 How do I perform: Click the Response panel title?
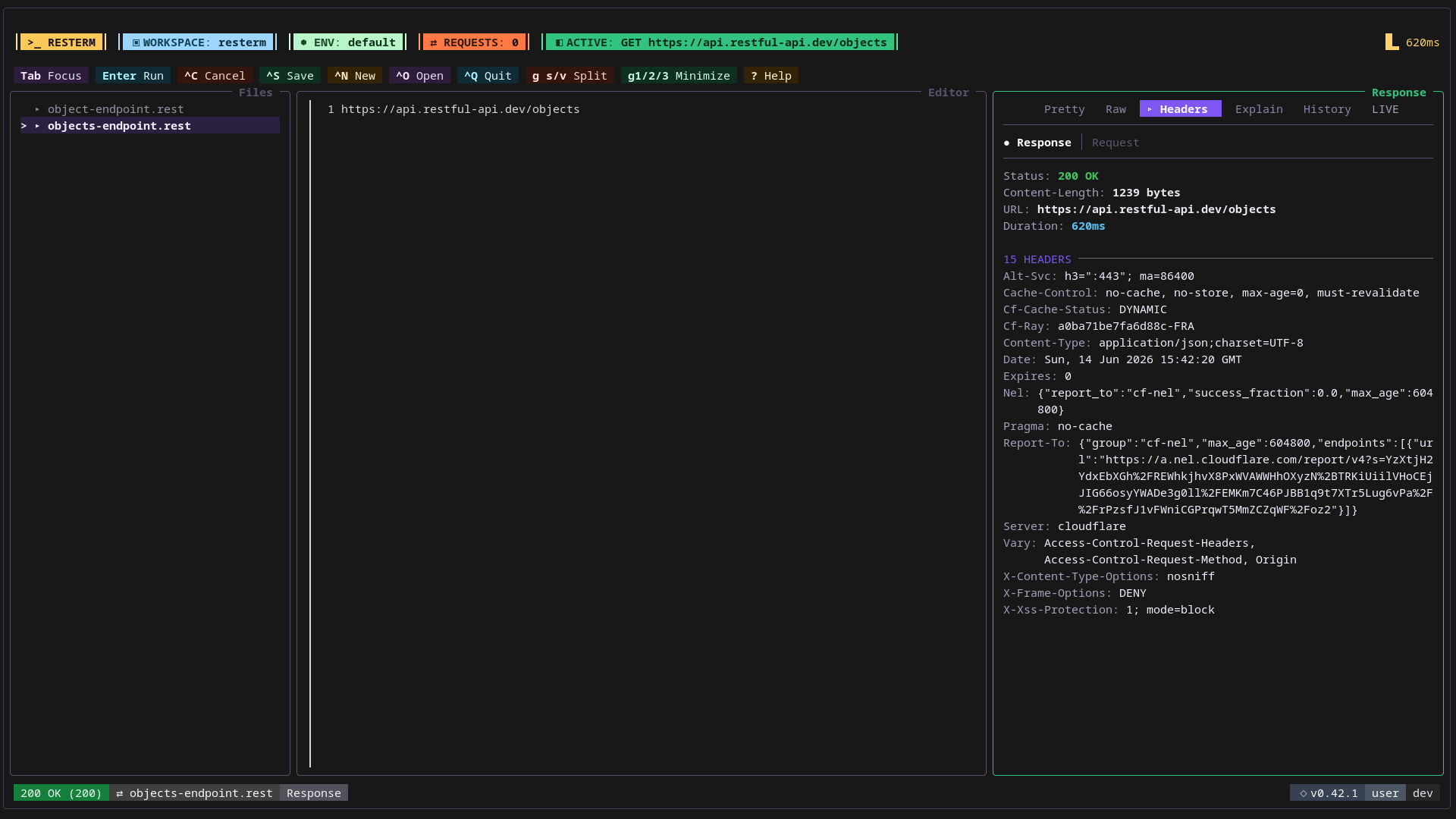click(x=1399, y=93)
